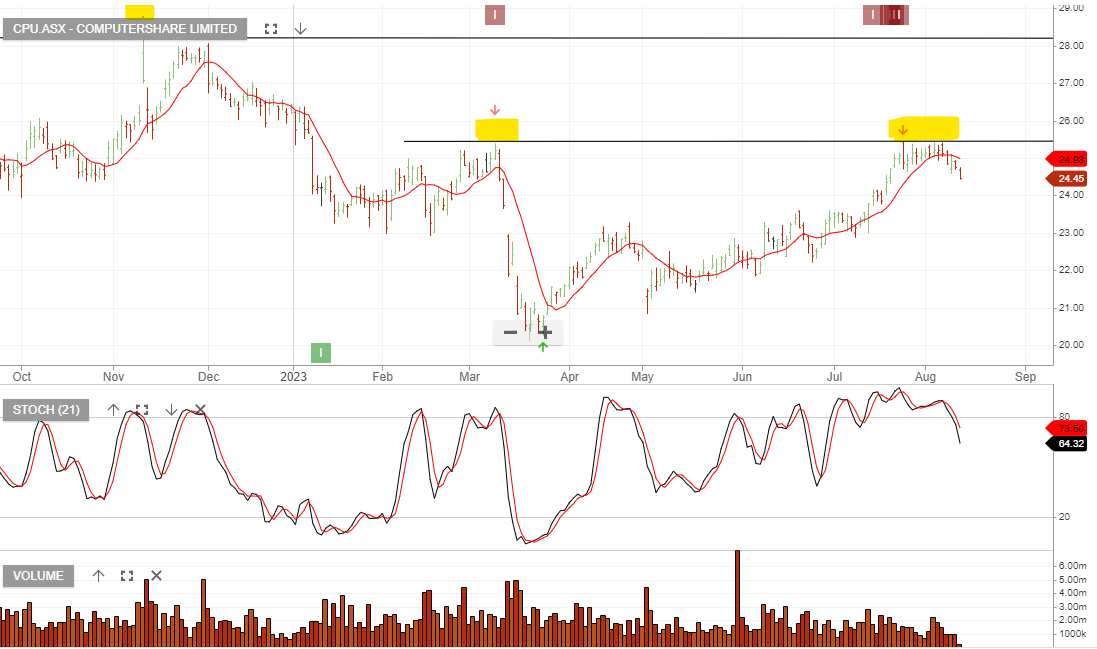Image resolution: width=1097 pixels, height=649 pixels.
Task: Click the 1000k volume axis label
Action: (1073, 634)
